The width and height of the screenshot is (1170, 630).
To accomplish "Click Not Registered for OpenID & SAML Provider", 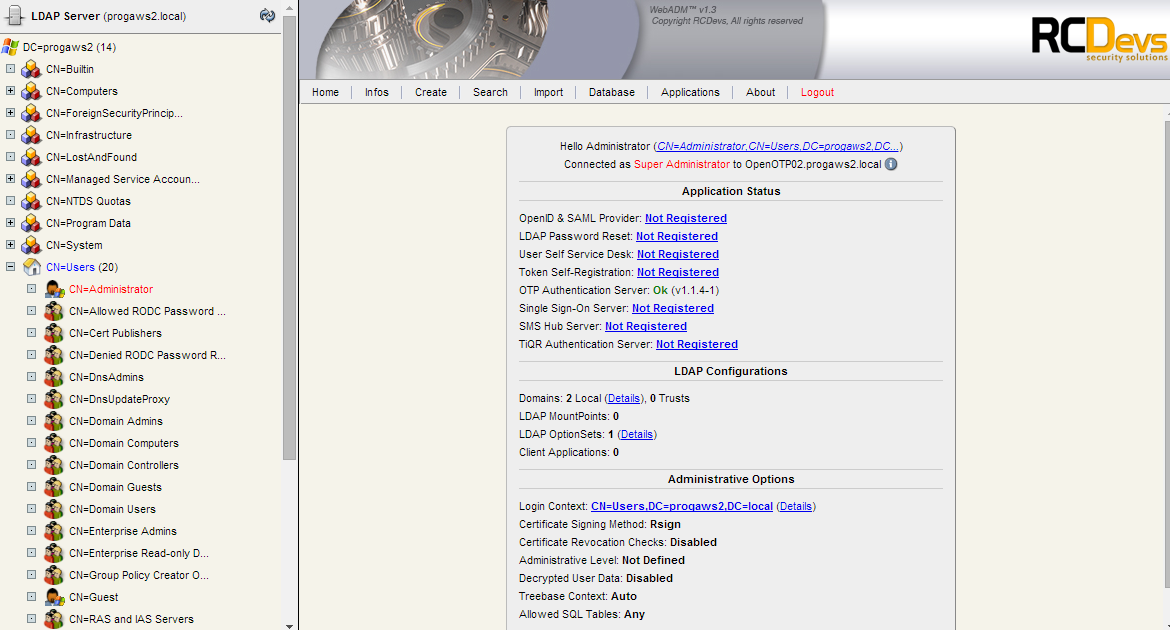I will 686,218.
